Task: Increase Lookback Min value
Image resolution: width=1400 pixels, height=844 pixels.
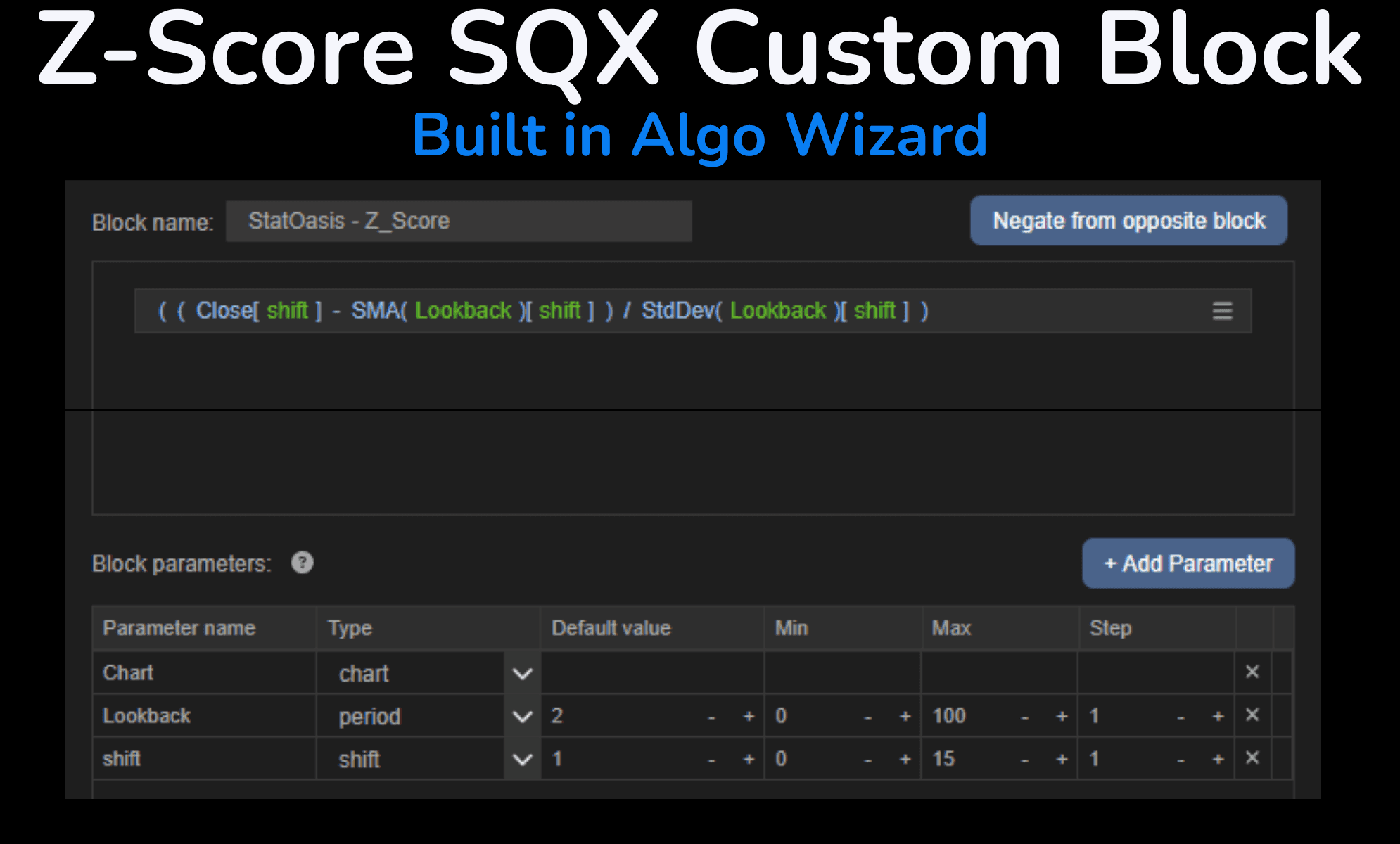Action: (905, 716)
